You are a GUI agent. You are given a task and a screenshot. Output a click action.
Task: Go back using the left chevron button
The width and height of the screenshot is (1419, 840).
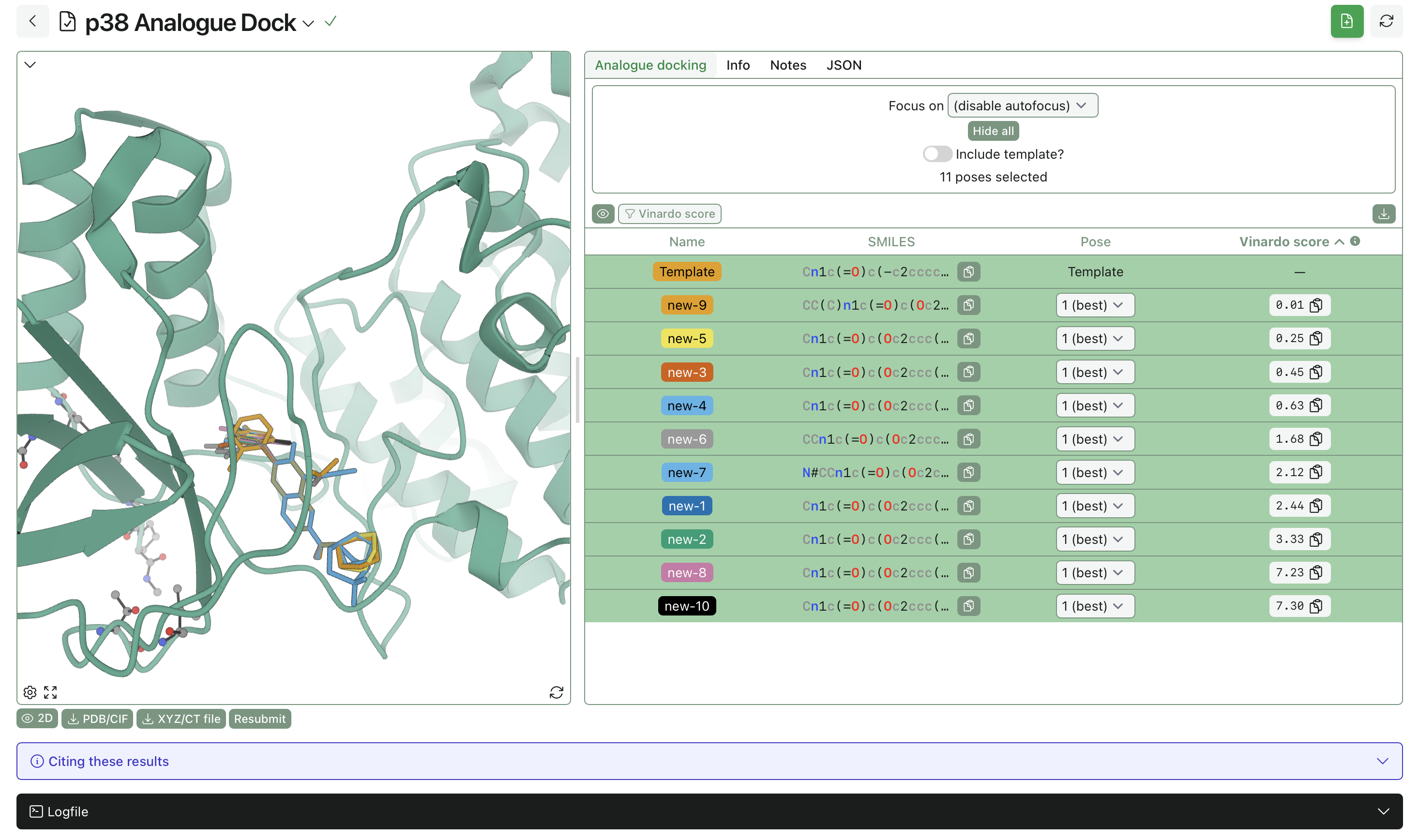point(33,21)
